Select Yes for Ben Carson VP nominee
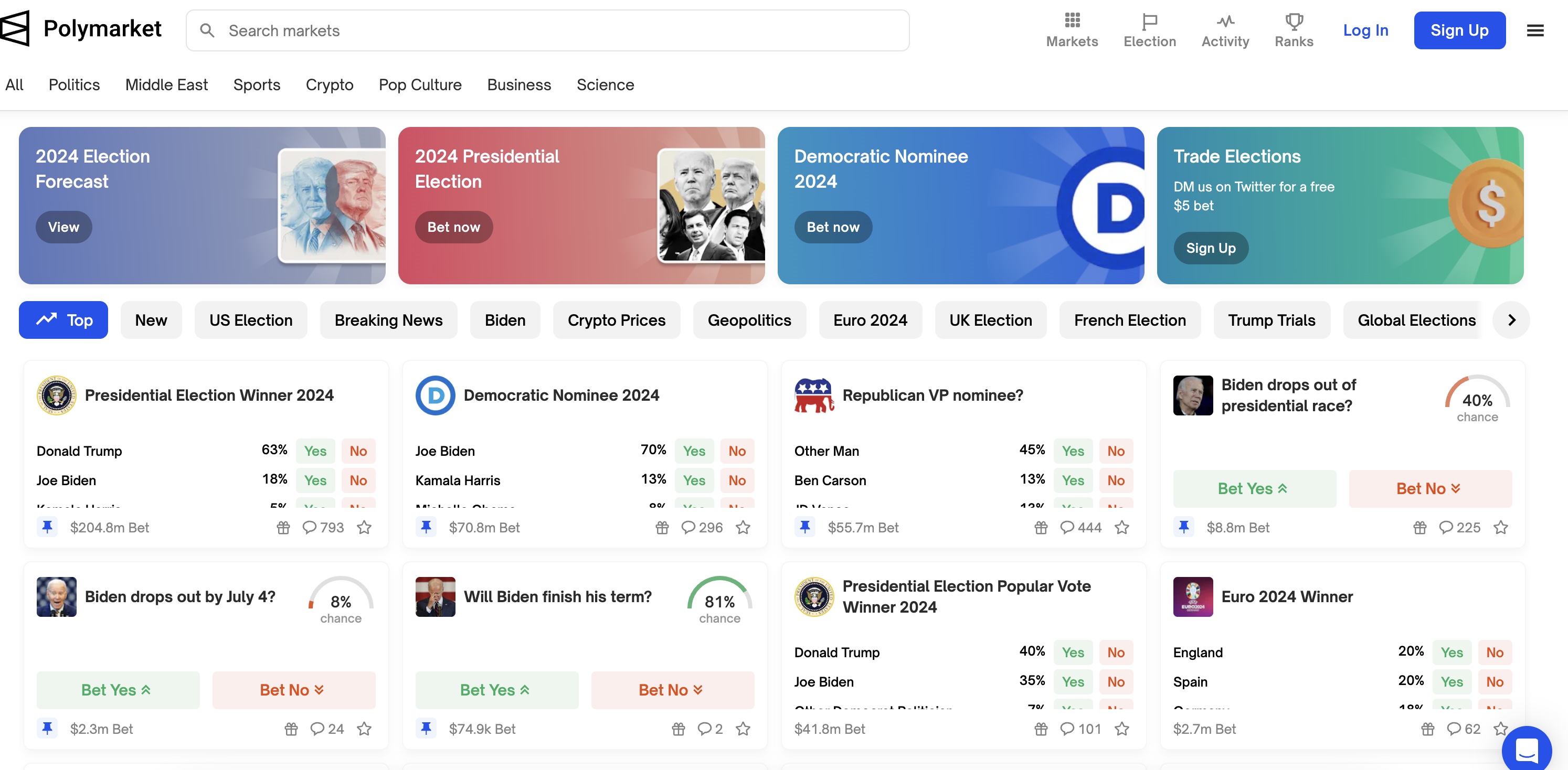This screenshot has width=1568, height=770. [1073, 480]
